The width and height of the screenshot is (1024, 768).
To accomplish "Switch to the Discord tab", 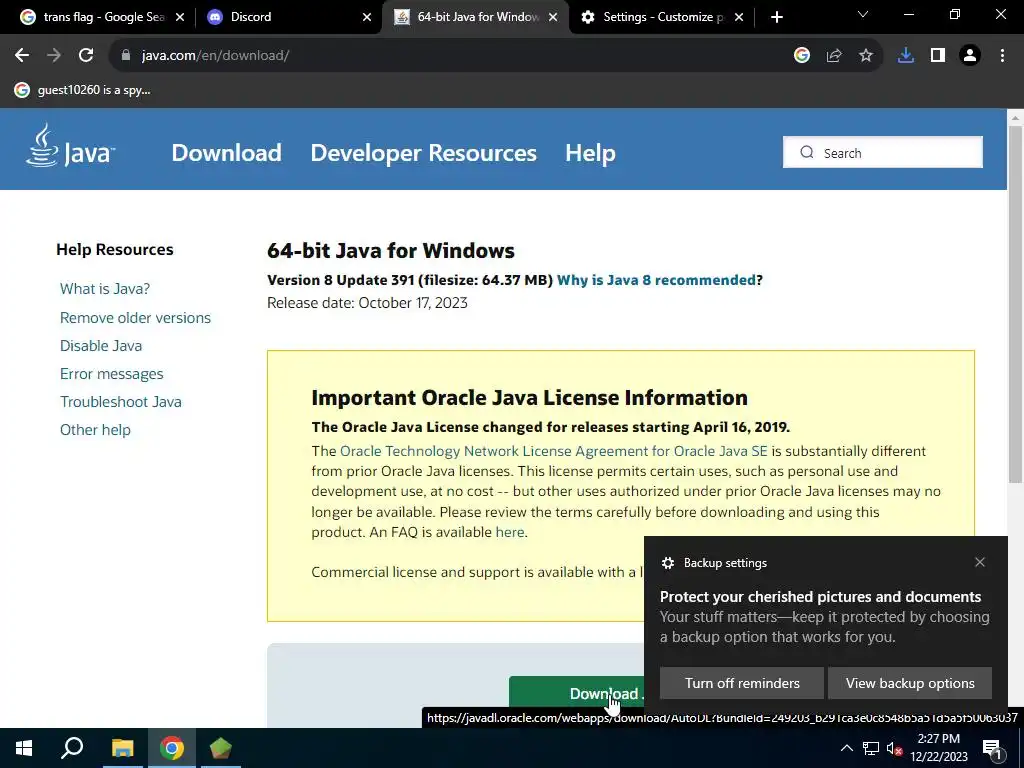I will coord(287,17).
